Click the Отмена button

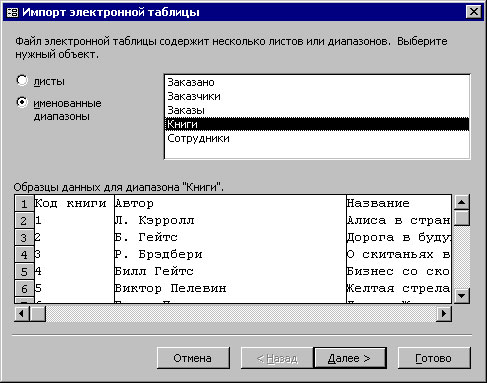tap(193, 358)
